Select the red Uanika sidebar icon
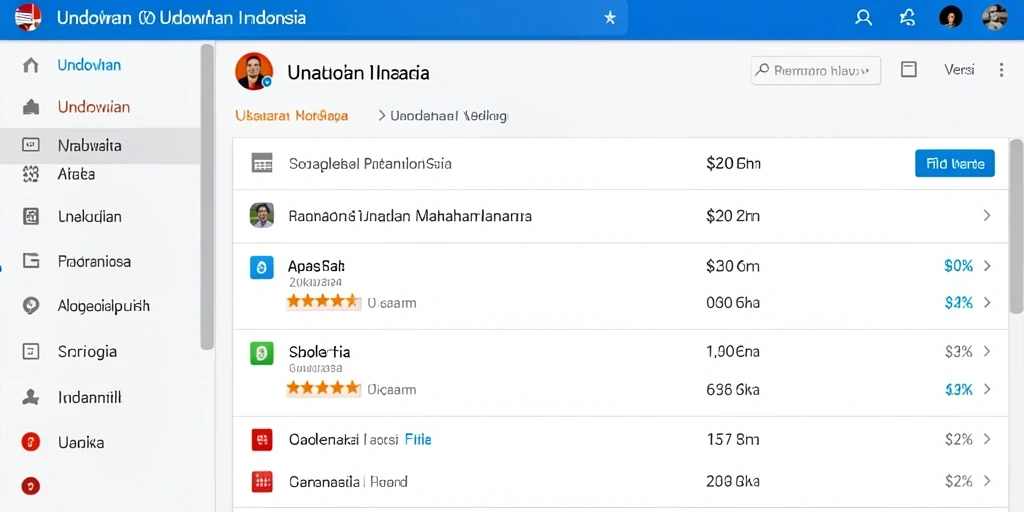The image size is (1024, 512). tap(31, 442)
